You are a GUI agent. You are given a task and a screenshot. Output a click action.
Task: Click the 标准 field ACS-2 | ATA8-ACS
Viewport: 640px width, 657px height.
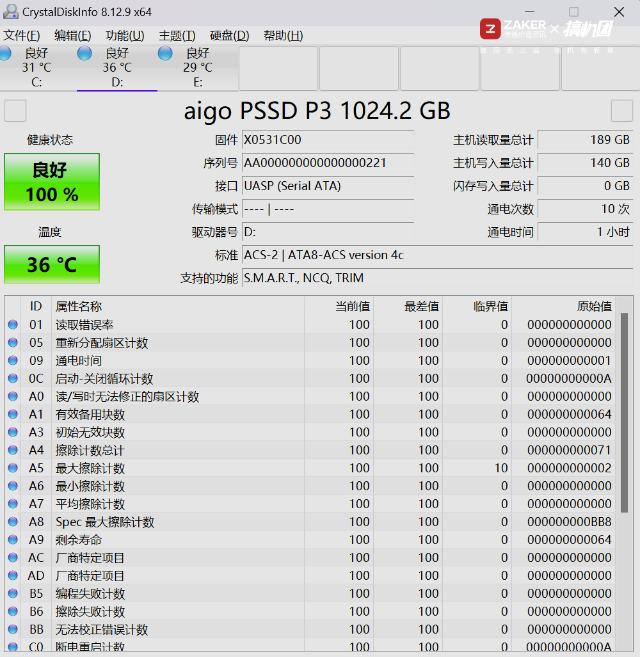pyautogui.click(x=438, y=255)
